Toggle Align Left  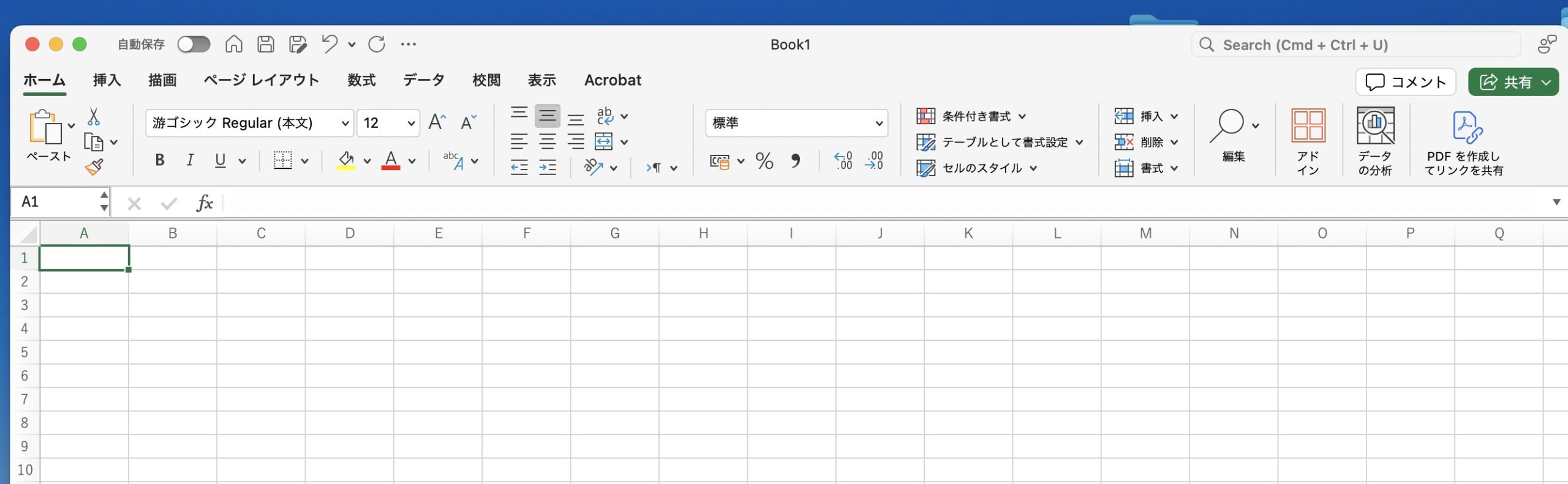519,142
